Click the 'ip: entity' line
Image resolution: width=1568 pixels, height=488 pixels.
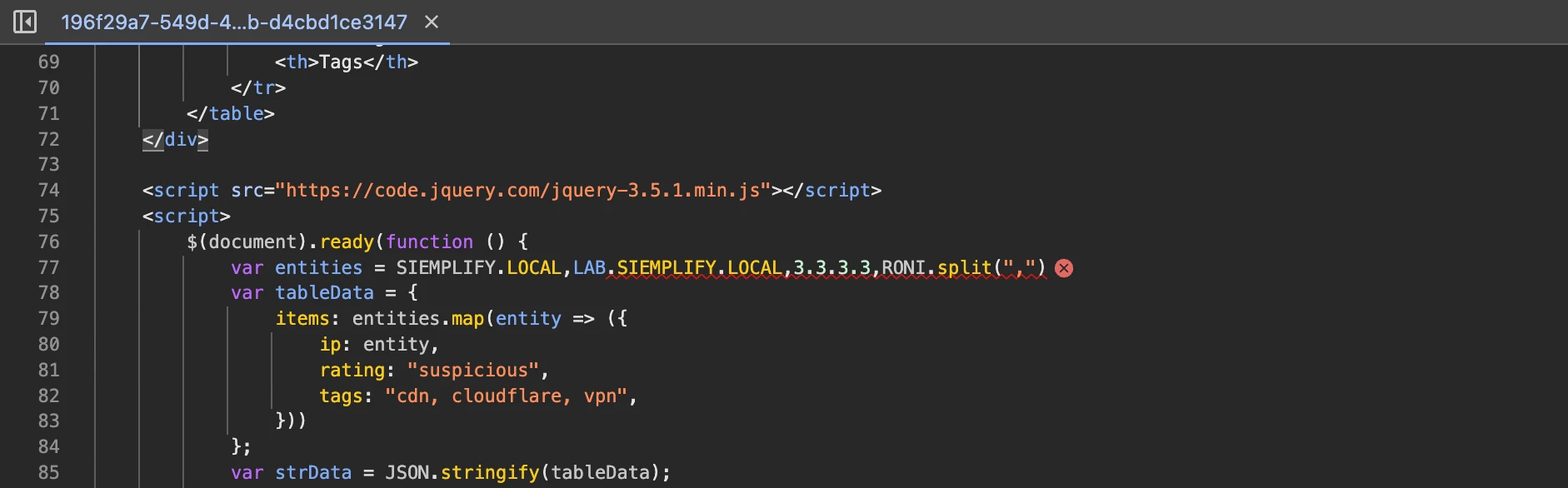pyautogui.click(x=378, y=344)
